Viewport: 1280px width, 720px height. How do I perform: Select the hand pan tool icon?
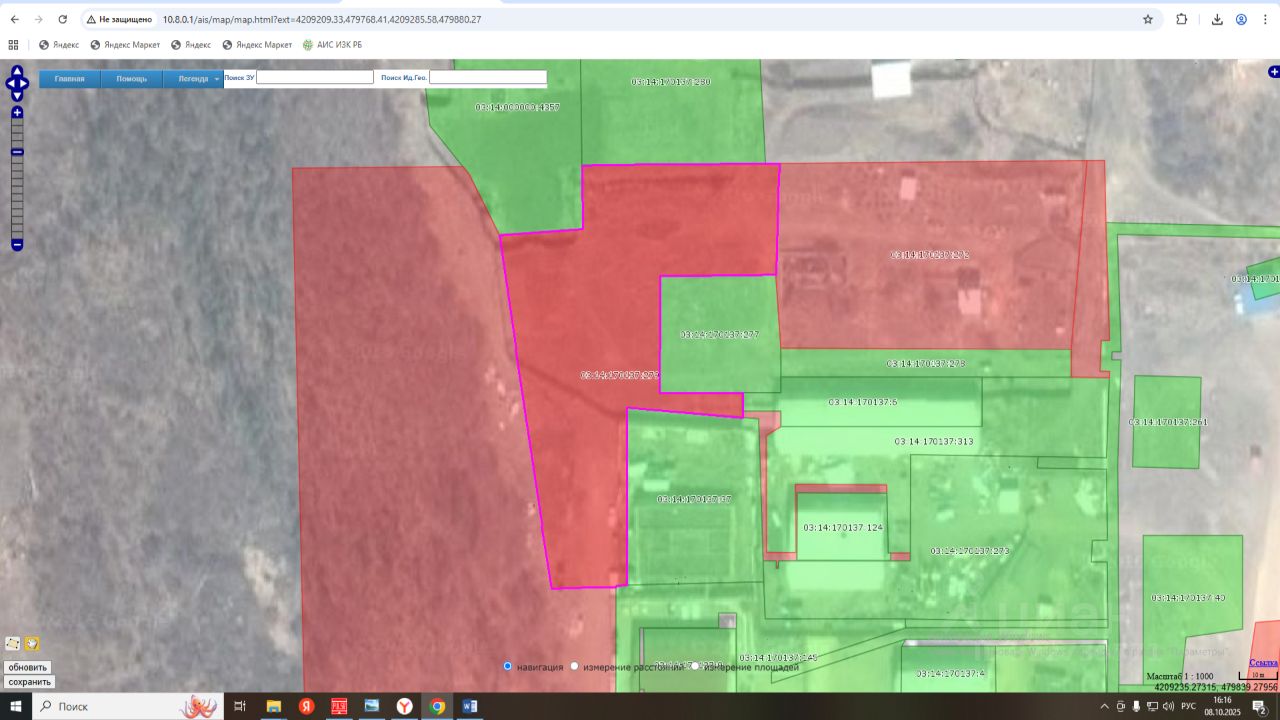(x=32, y=644)
